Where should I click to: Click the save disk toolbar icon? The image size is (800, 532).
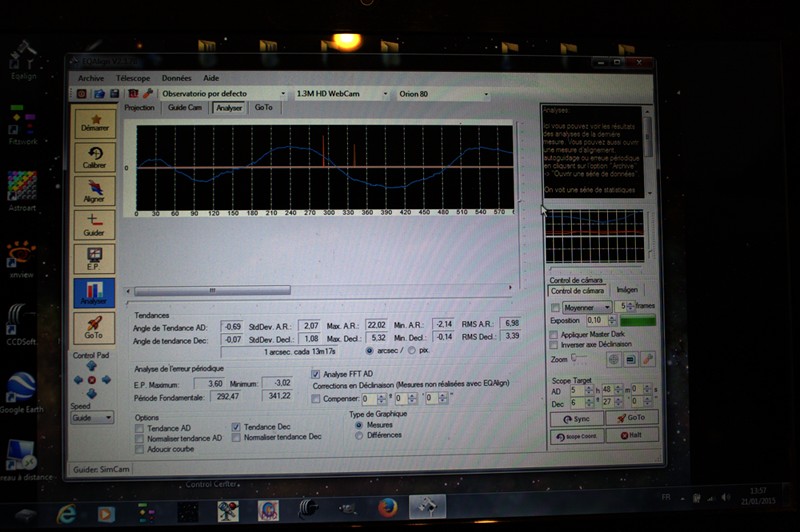point(115,93)
